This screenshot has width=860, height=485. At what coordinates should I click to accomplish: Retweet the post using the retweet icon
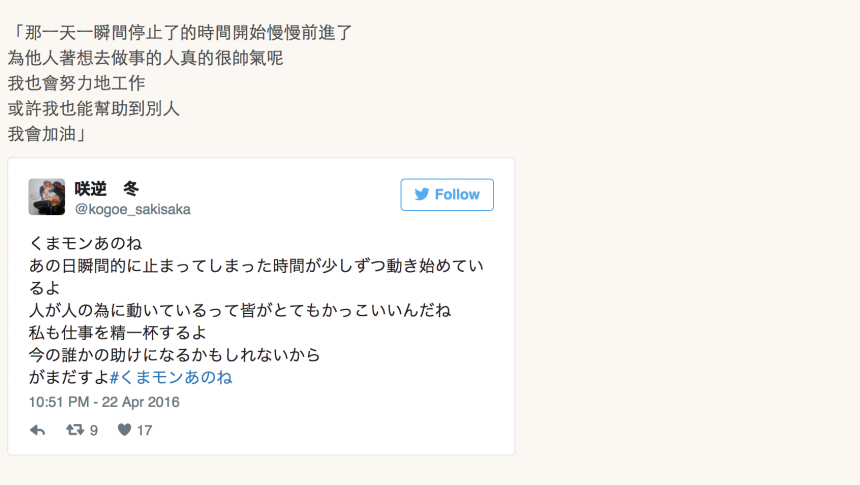[x=74, y=430]
